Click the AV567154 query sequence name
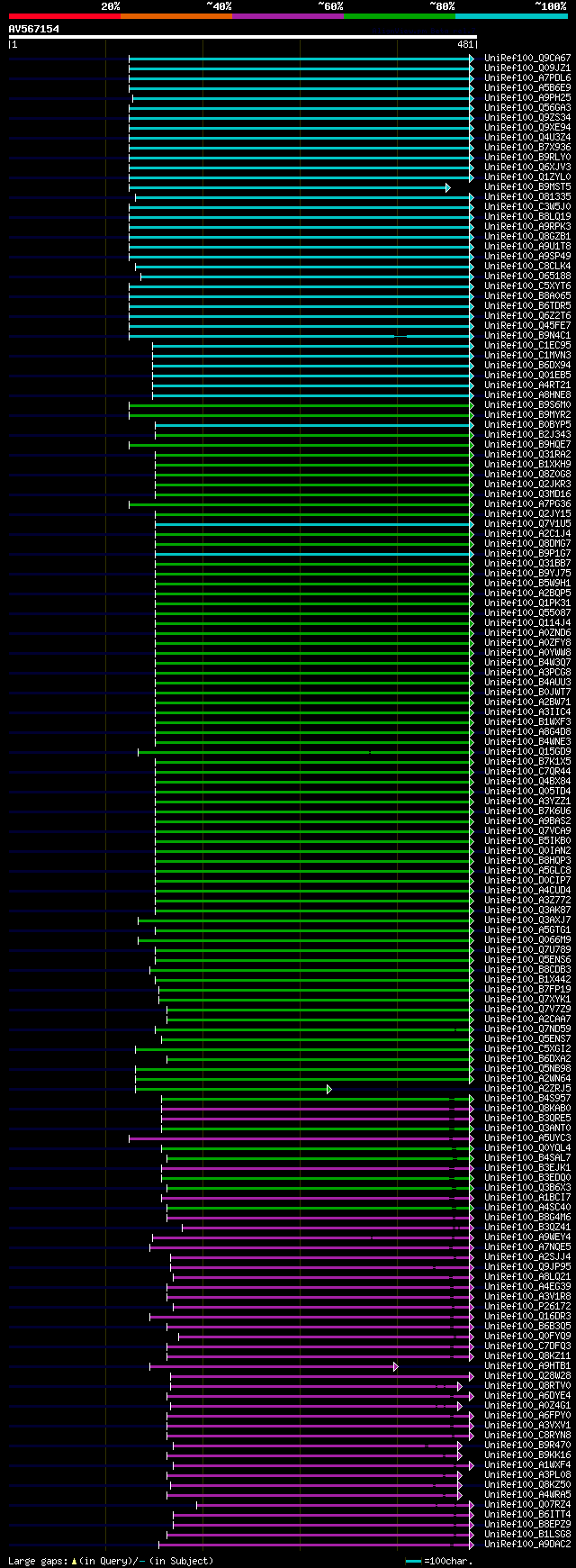Viewport: 576px width, 1568px height. 34,29
